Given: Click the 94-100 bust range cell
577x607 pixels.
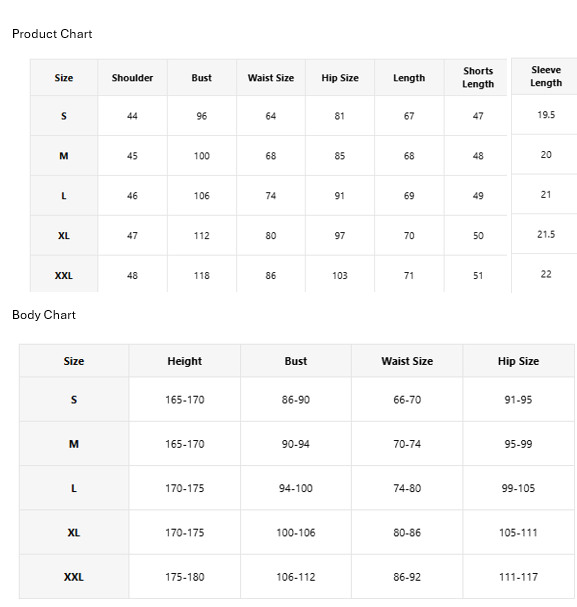Looking at the screenshot, I should pos(296,488).
